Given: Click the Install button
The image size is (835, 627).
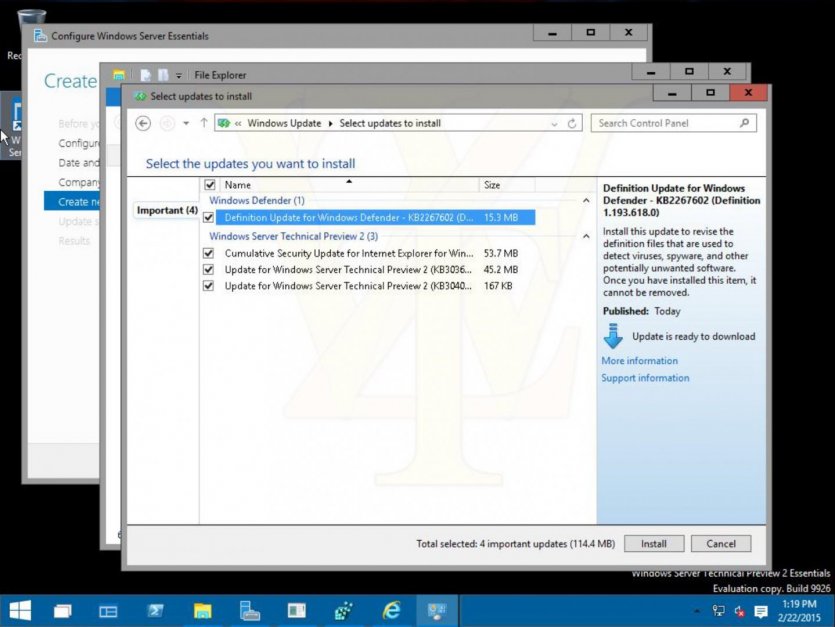Looking at the screenshot, I should pos(654,544).
